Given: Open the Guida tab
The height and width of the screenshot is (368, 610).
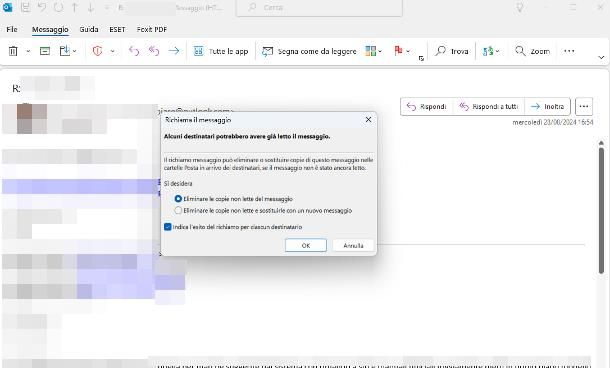Looking at the screenshot, I should coord(89,29).
